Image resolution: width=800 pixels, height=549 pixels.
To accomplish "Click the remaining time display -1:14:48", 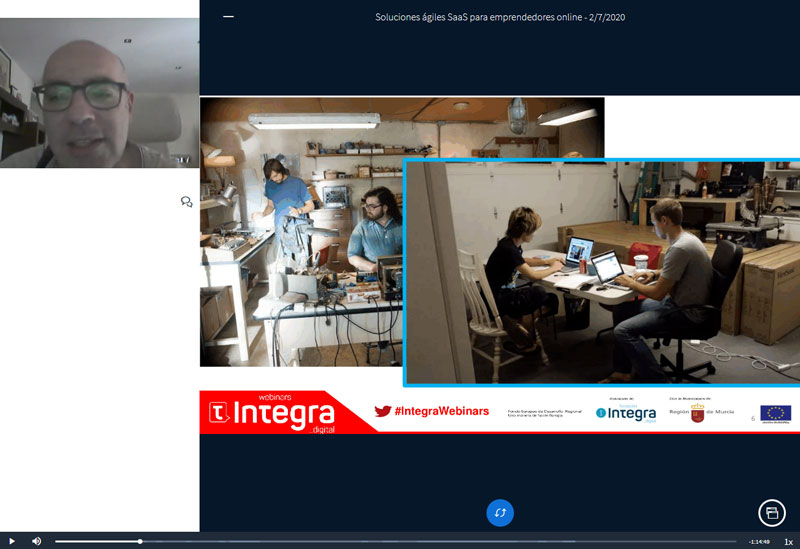I will (758, 541).
